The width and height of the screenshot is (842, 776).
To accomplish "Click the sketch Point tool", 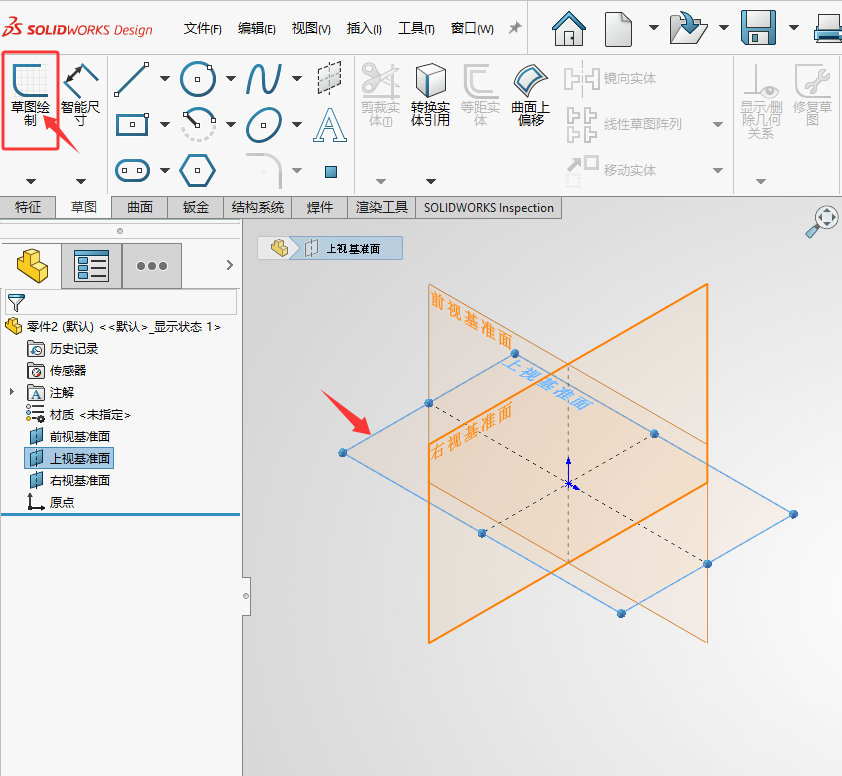I will (x=331, y=171).
